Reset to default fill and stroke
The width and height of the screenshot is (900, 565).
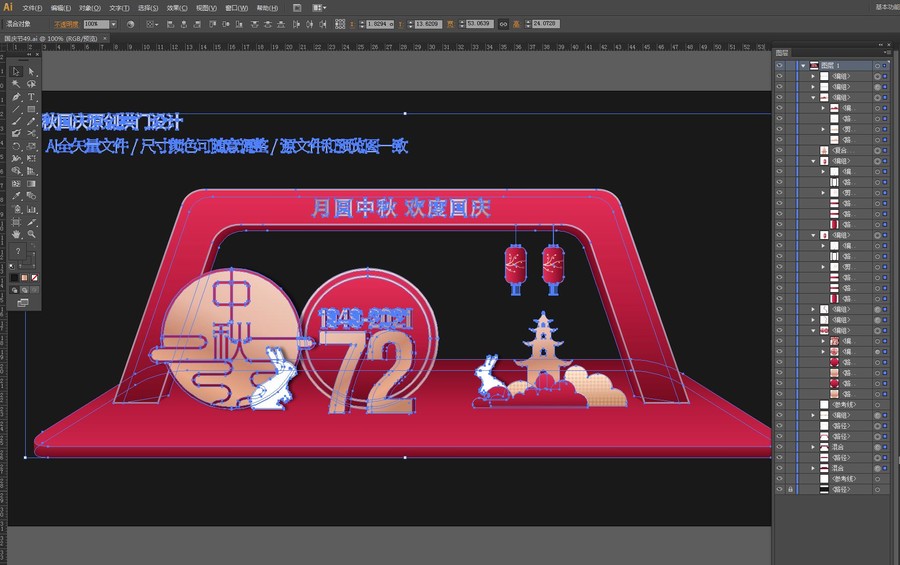pyautogui.click(x=11, y=266)
